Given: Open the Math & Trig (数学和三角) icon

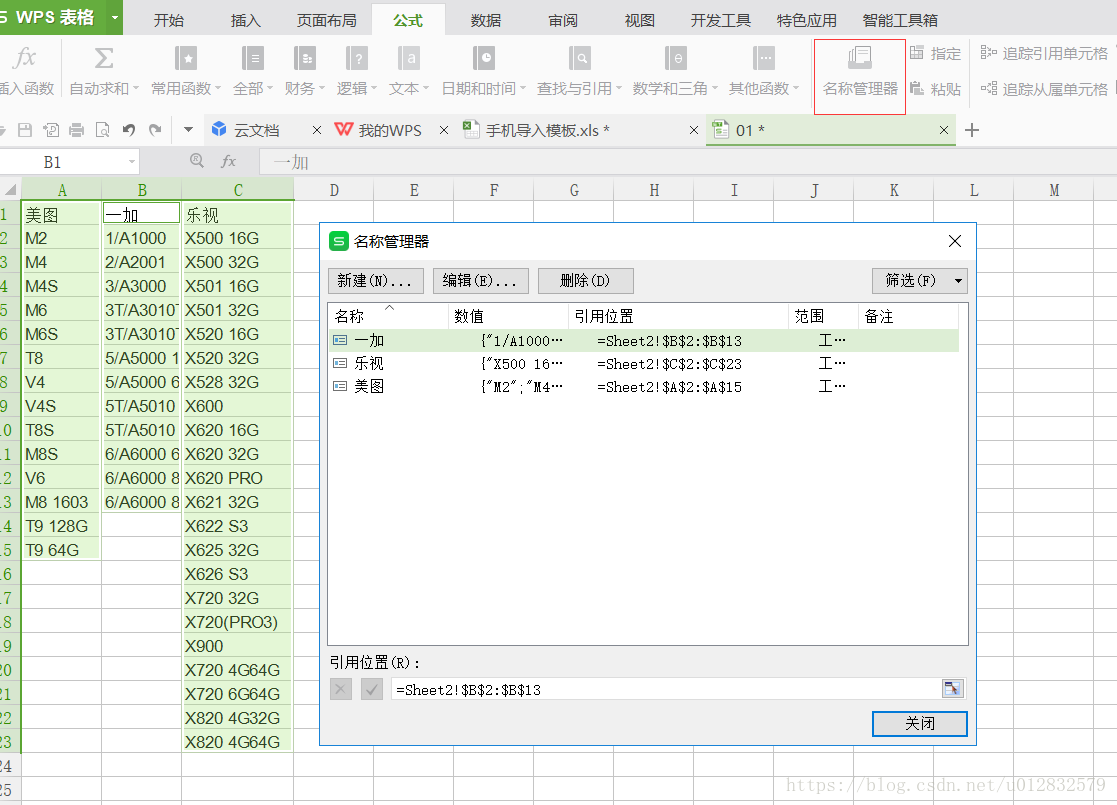Looking at the screenshot, I should pos(675,58).
